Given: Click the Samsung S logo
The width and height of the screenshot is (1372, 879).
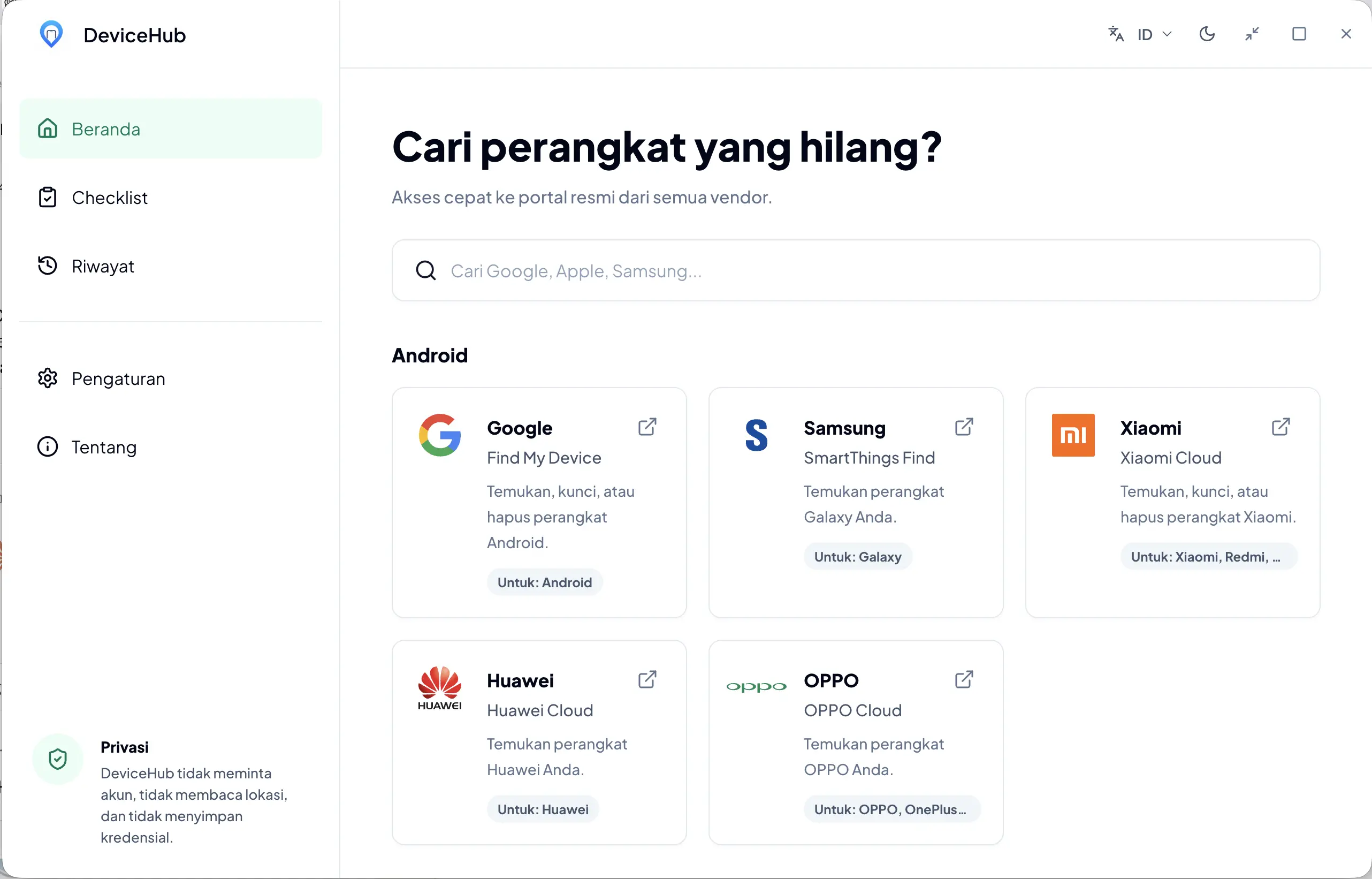Looking at the screenshot, I should click(757, 435).
